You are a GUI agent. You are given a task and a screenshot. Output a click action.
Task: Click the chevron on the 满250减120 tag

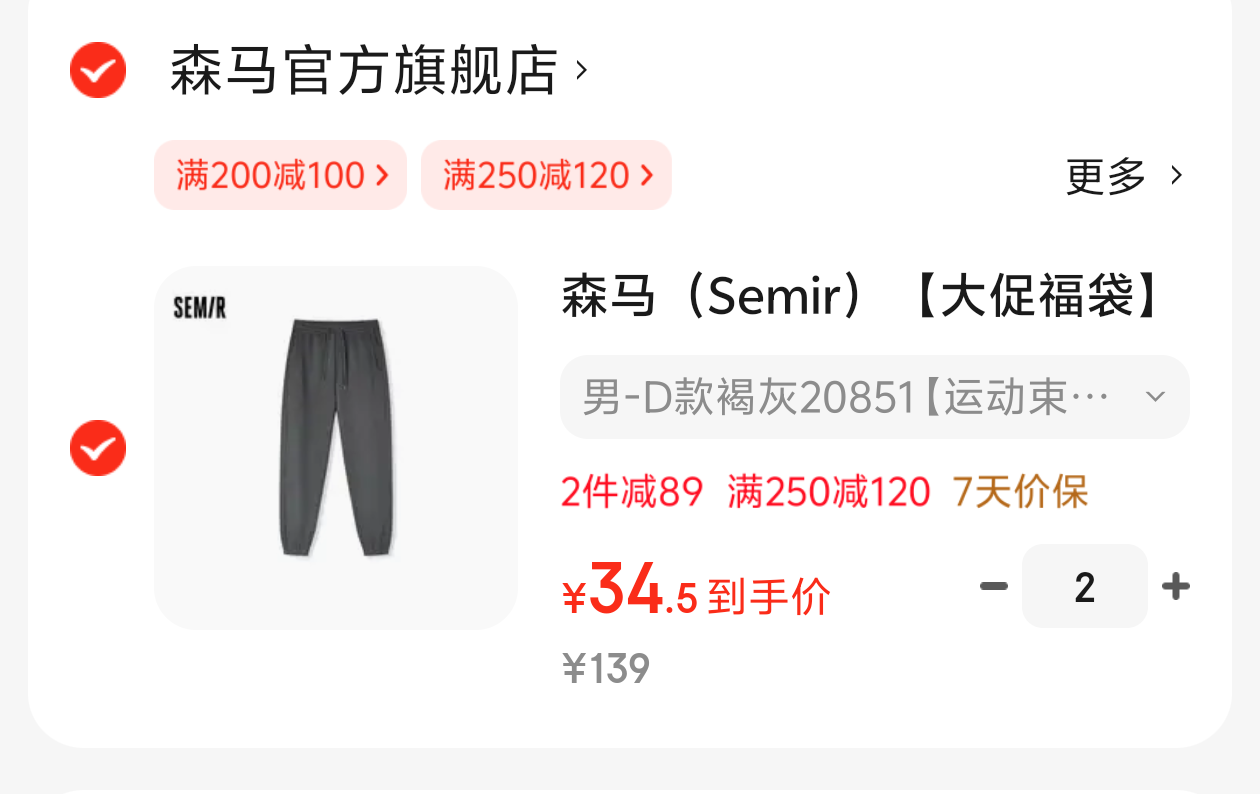pyautogui.click(x=646, y=176)
